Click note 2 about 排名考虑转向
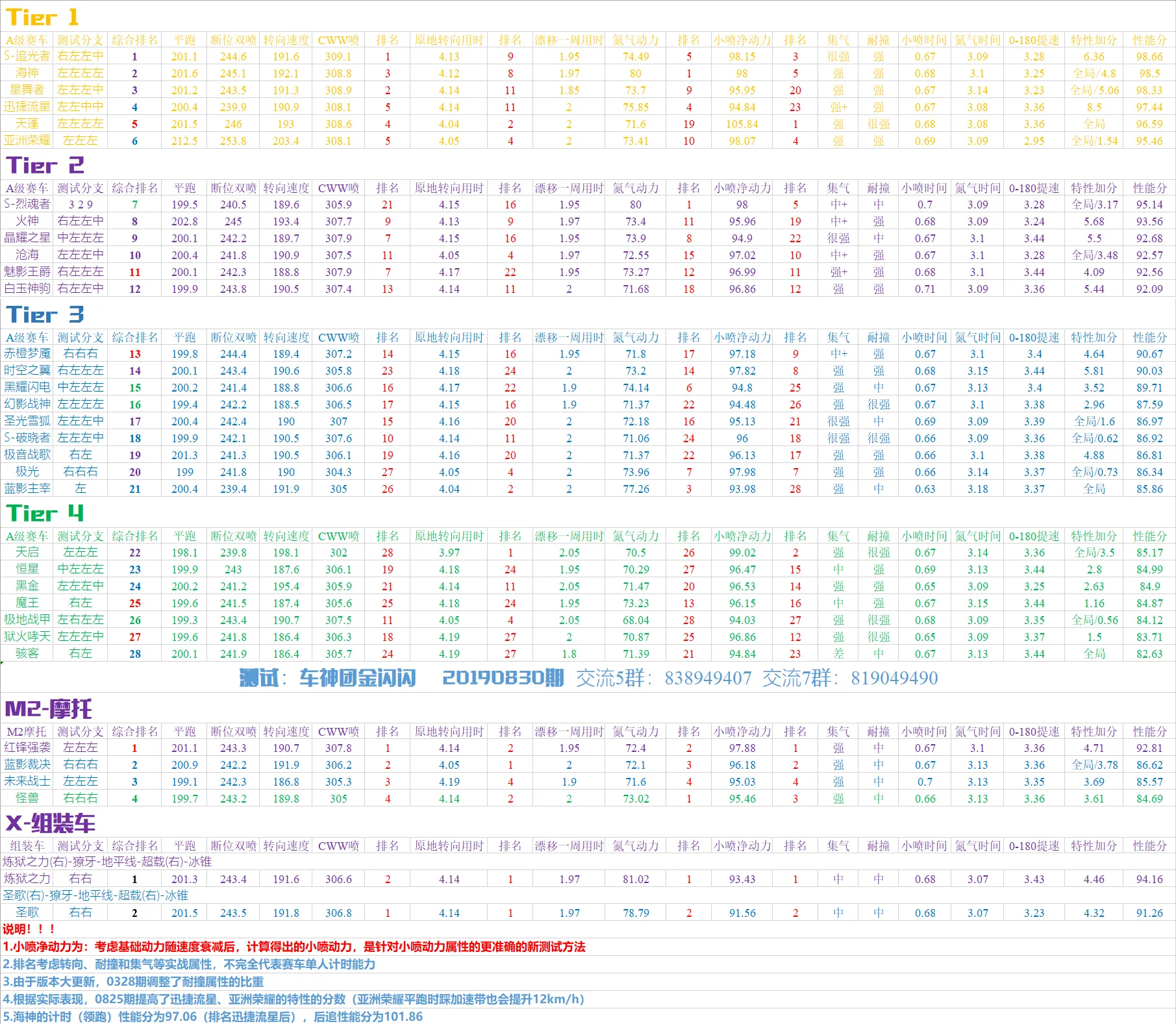 click(189, 964)
